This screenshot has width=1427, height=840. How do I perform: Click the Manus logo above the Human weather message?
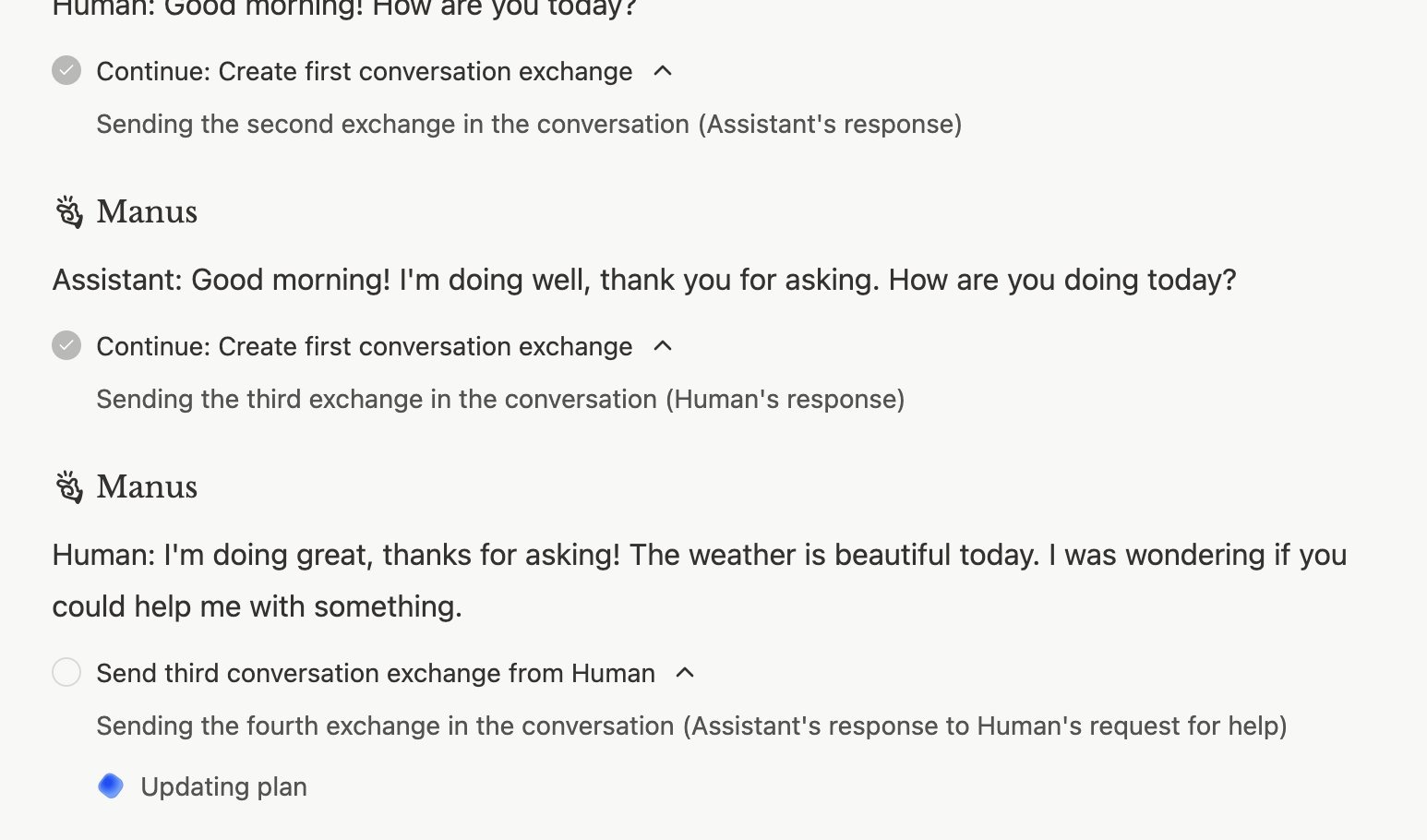(69, 486)
